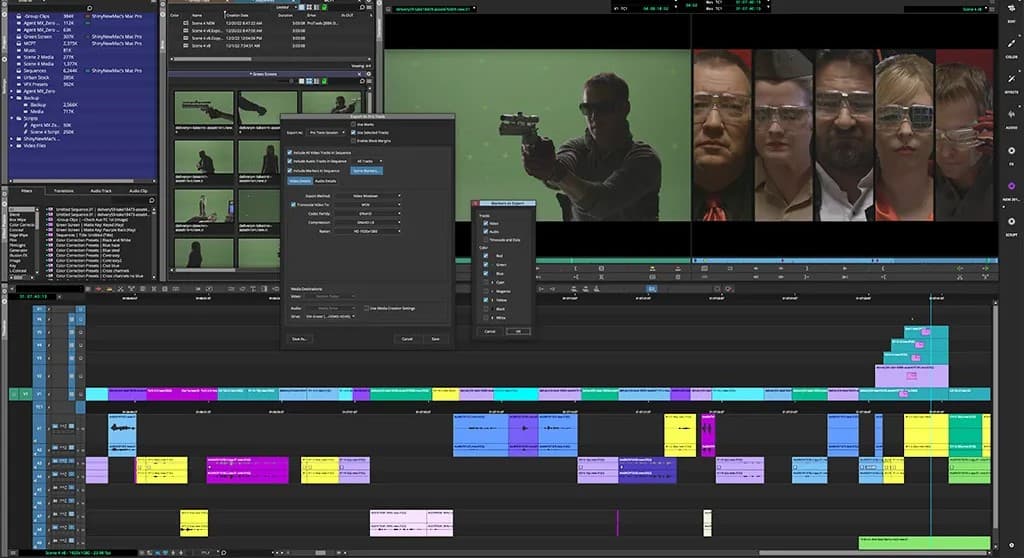Disable the Transcode Video To checkbox
This screenshot has height=558, width=1024.
[x=291, y=204]
